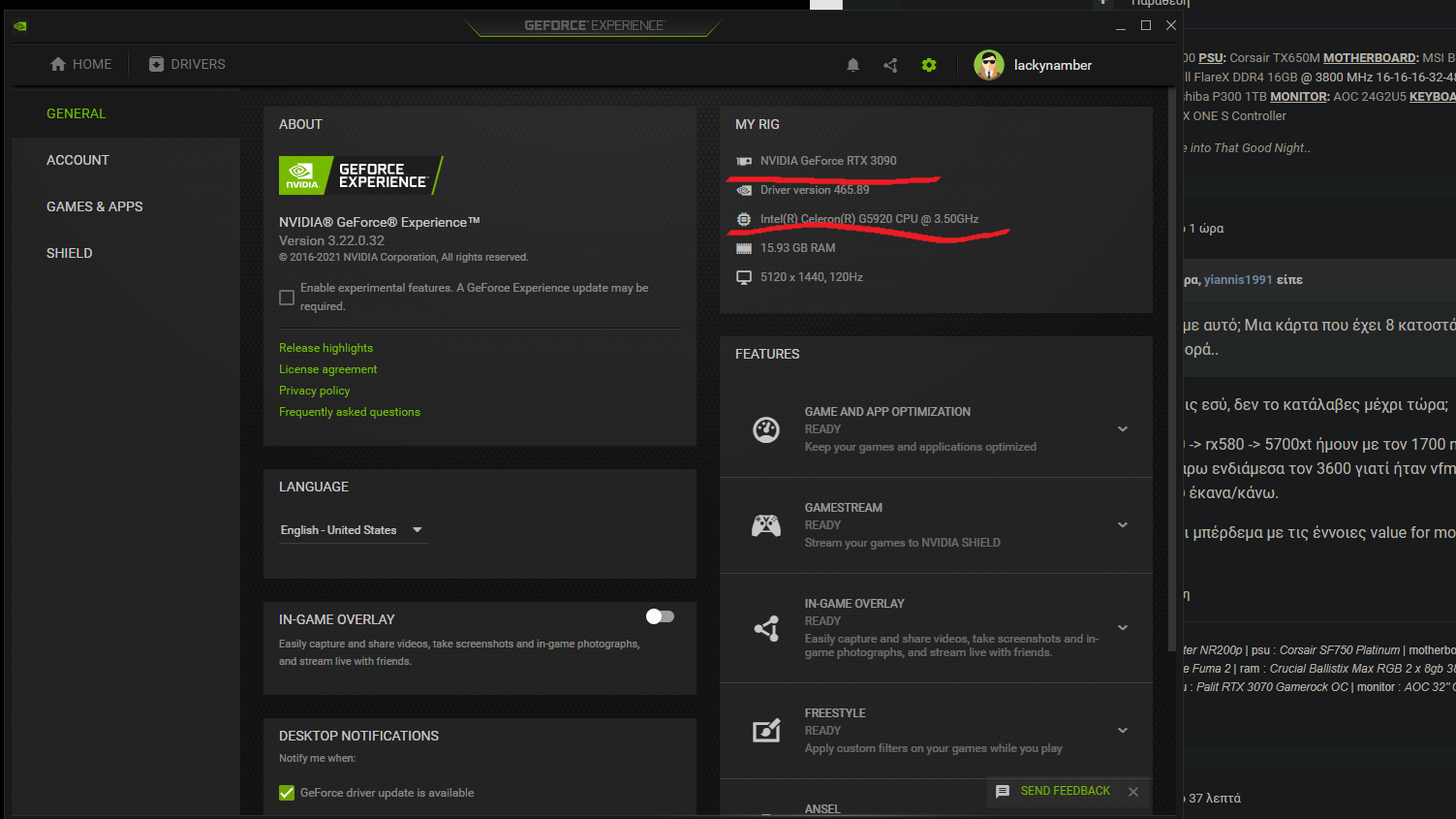The height and width of the screenshot is (819, 1456).
Task: Click Version 3.22.0.32 text
Action: 331,240
